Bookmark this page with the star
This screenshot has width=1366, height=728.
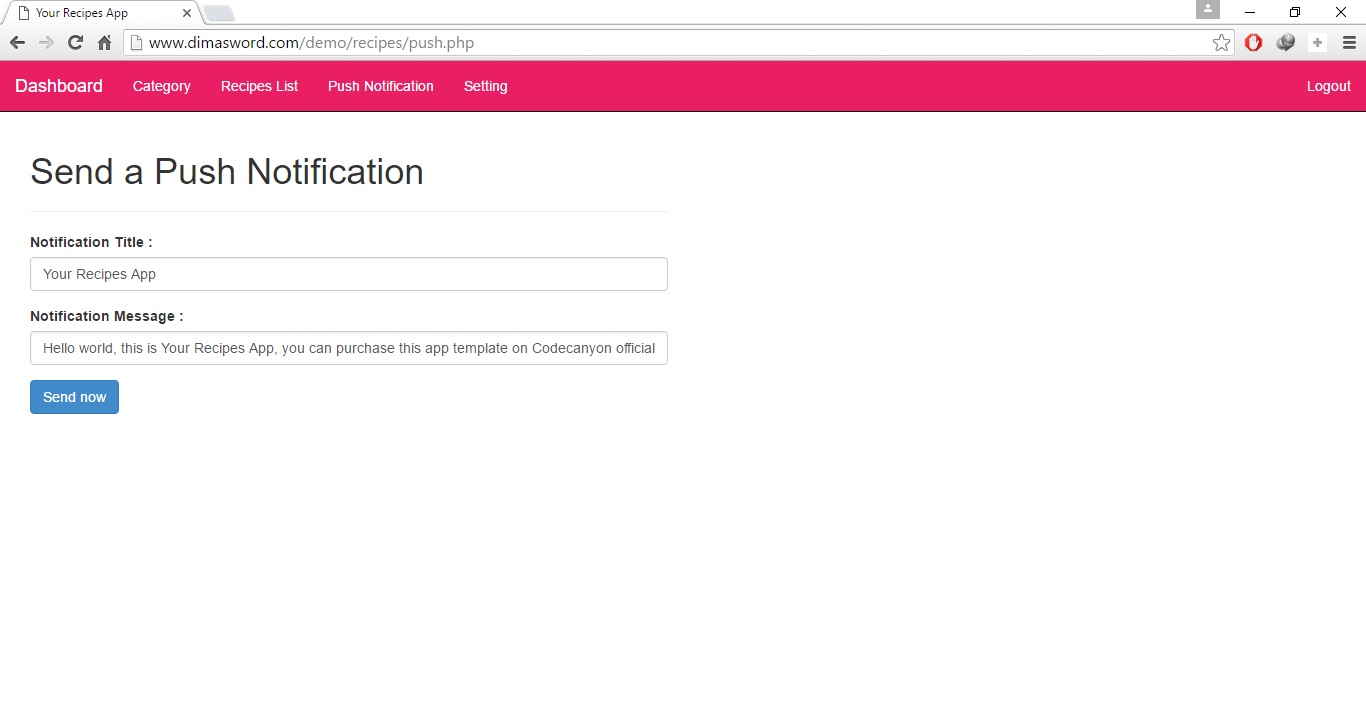1221,43
